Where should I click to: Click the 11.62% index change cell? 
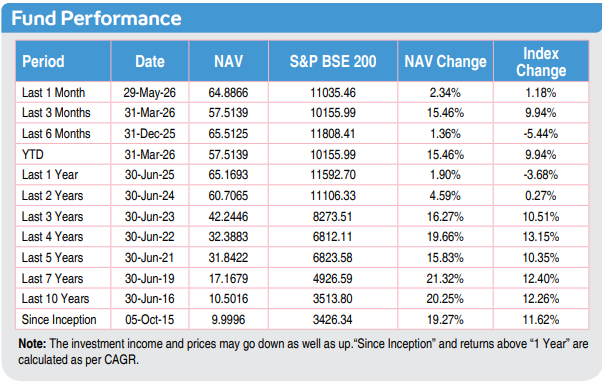[541, 319]
